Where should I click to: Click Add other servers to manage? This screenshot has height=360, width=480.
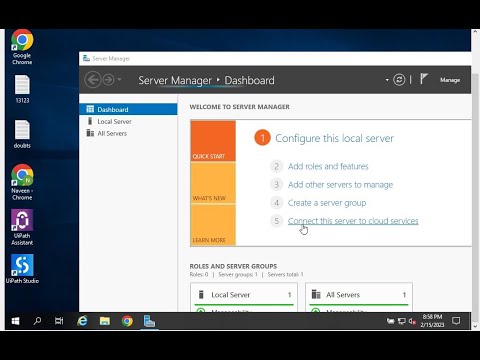coord(340,185)
